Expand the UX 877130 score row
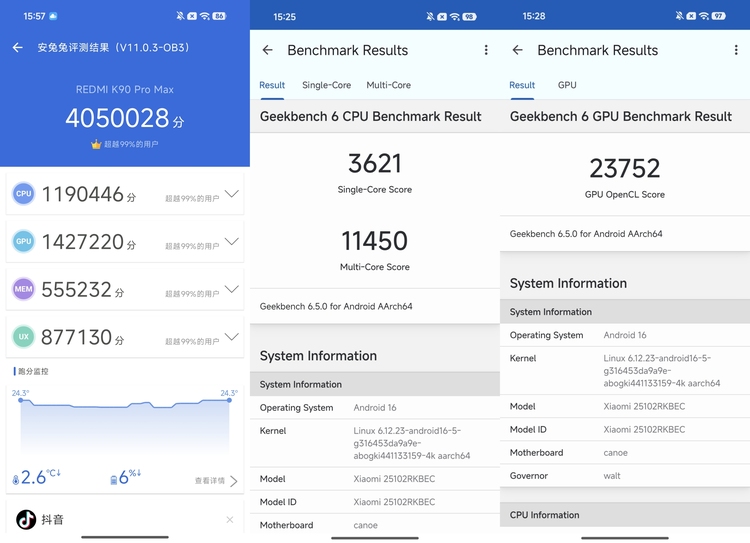Screen dimensions: 750x543 coord(232,336)
